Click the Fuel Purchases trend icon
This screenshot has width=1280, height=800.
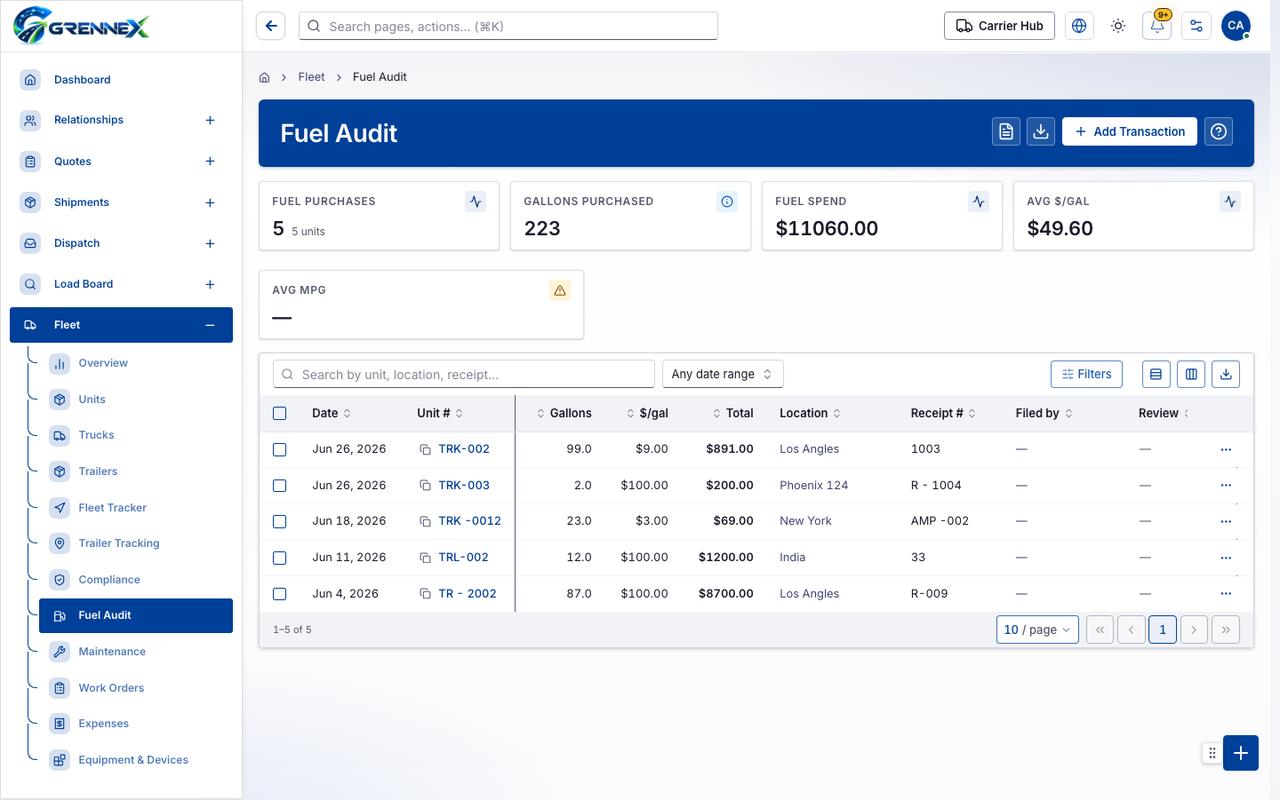(476, 201)
